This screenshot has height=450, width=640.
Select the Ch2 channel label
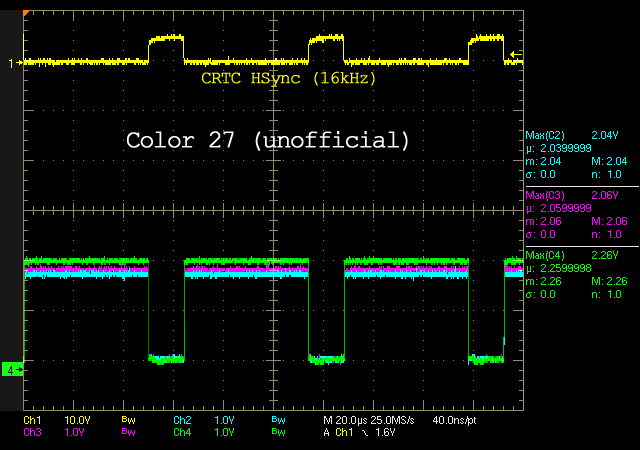click(181, 420)
